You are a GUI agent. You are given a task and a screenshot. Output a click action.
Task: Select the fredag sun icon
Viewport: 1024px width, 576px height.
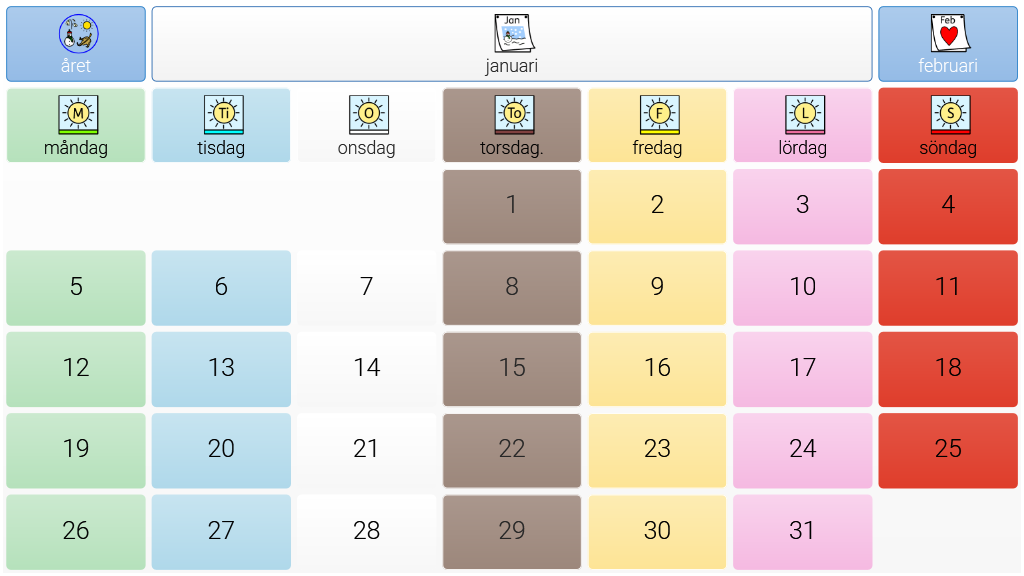(x=658, y=114)
